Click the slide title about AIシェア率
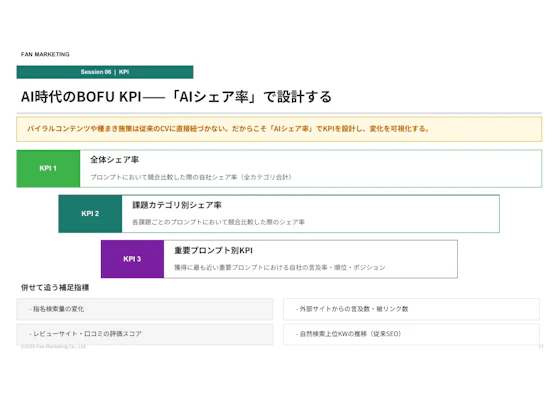Screen dimensions: 560x396 (x=176, y=97)
